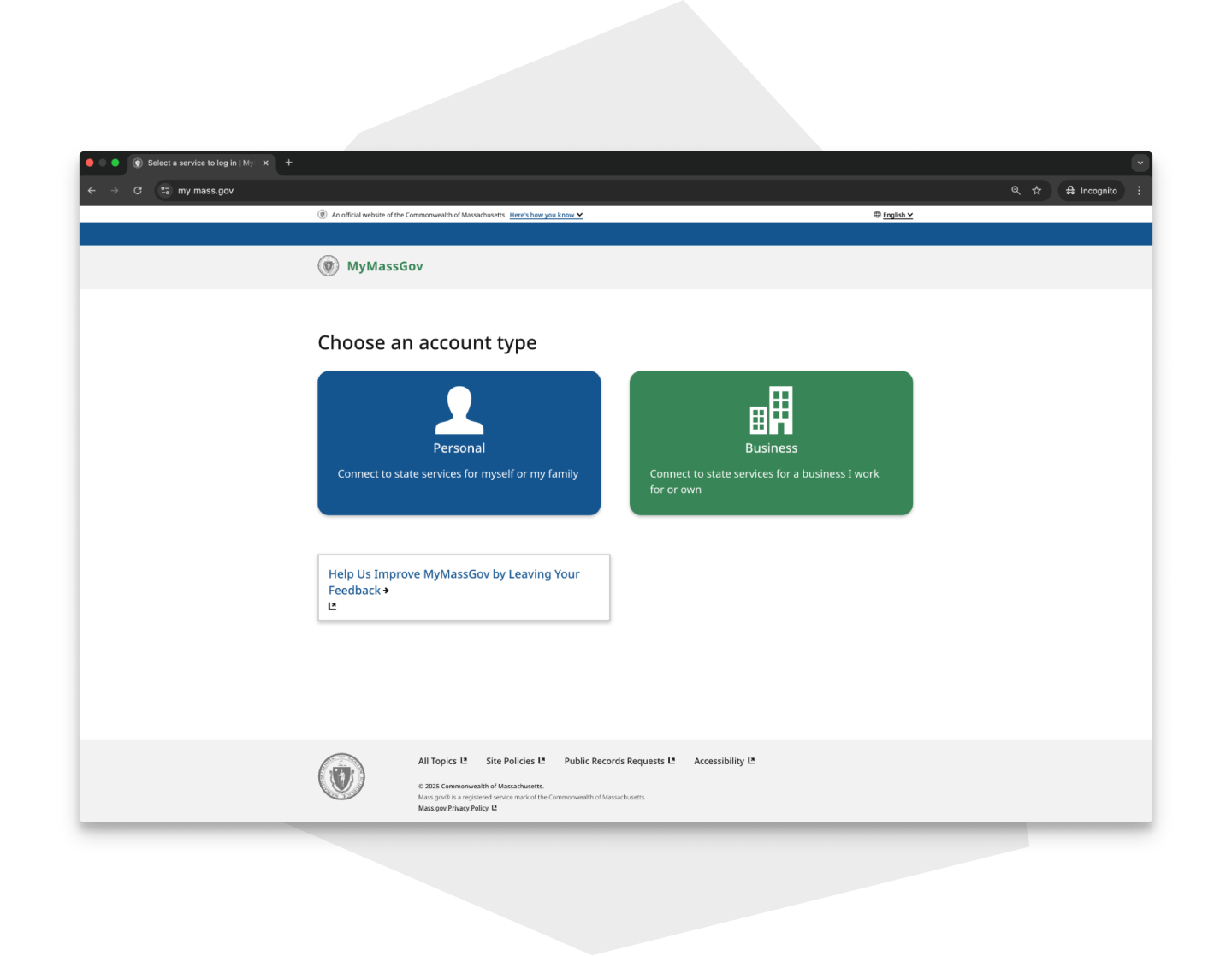1232x956 pixels.
Task: Open the Accessibility footer link
Action: 724,761
